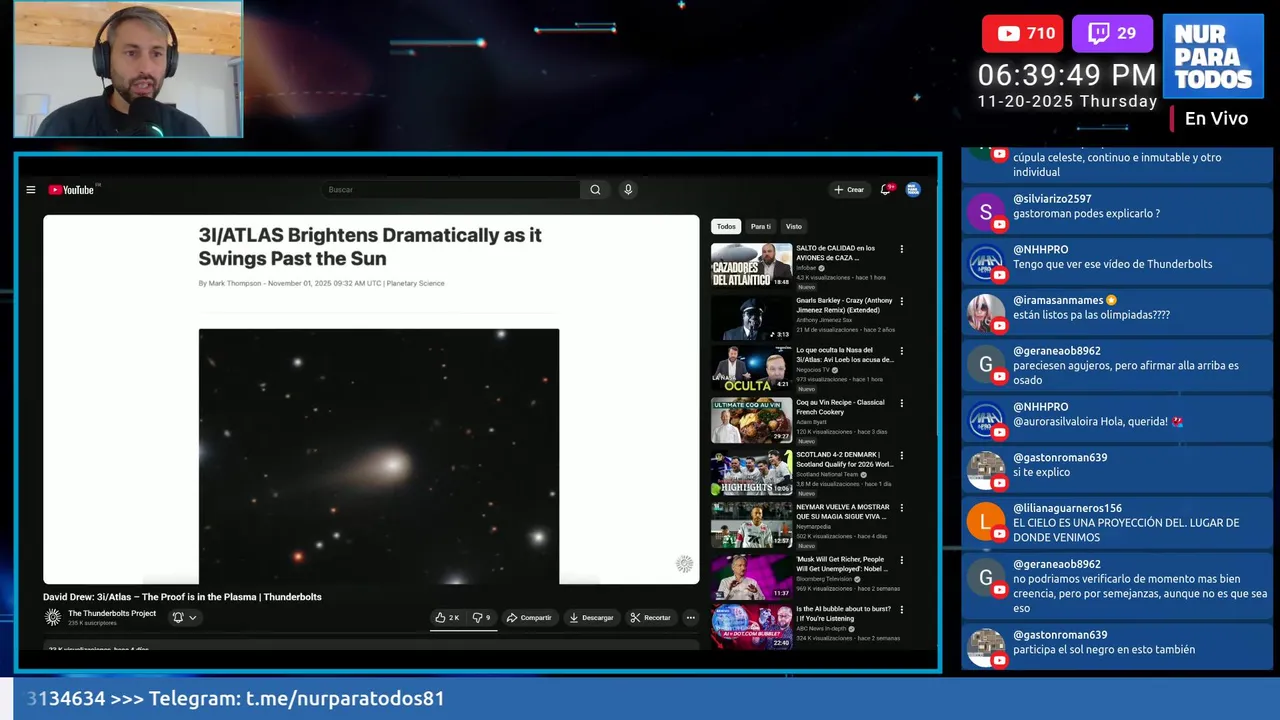Open options for AI bubble video
Image resolution: width=1280 pixels, height=720 pixels.
pyautogui.click(x=901, y=612)
